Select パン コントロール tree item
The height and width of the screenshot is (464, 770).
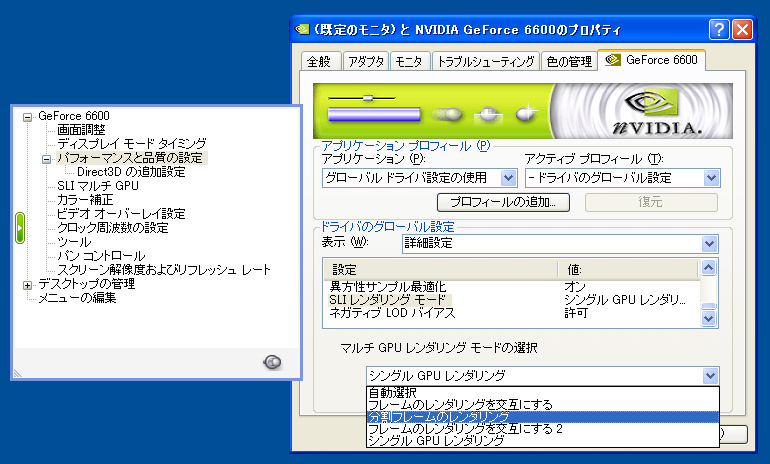coord(101,256)
